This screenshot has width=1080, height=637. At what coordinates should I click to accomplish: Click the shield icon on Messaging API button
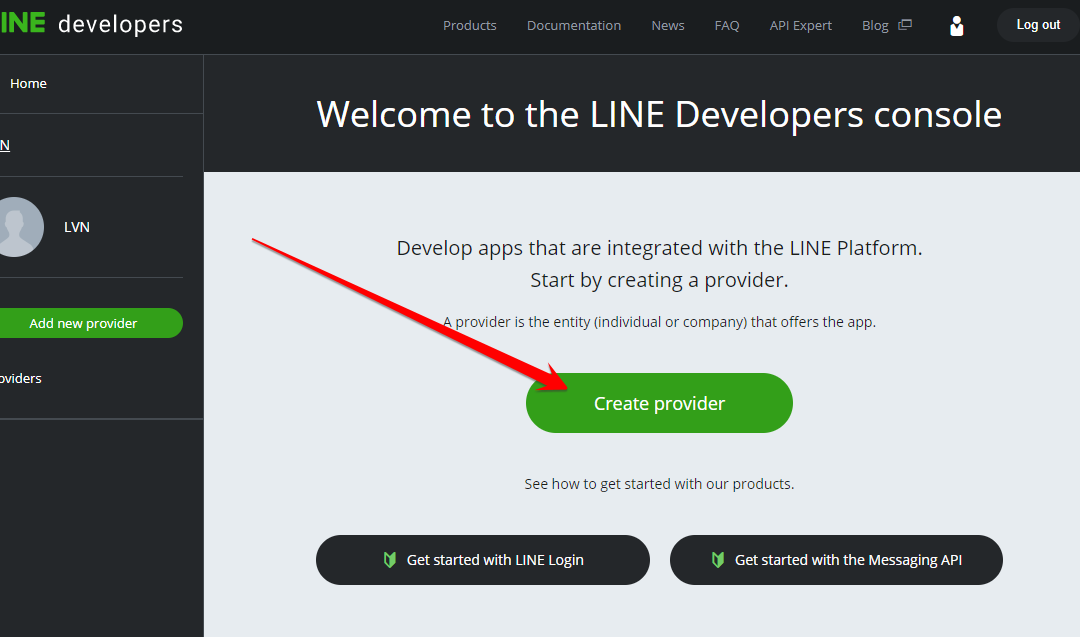pyautogui.click(x=718, y=560)
